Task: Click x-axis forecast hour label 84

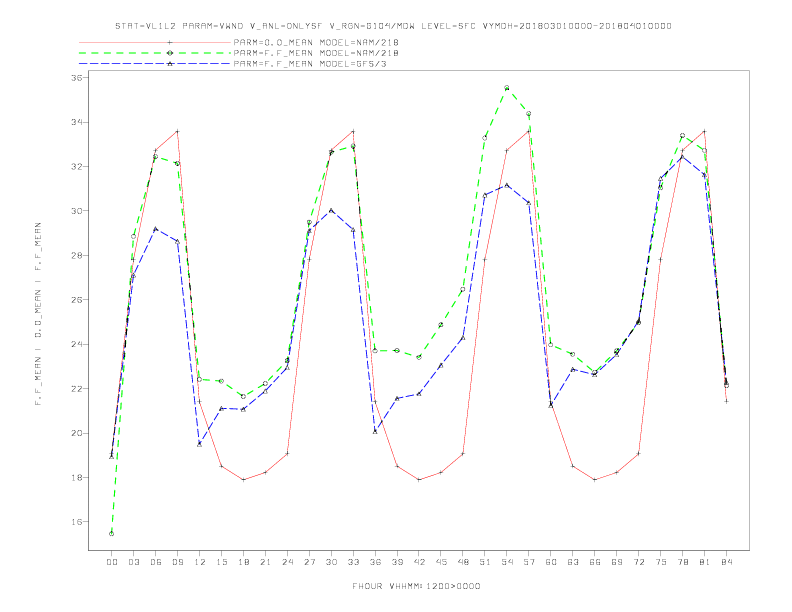Action: [727, 562]
